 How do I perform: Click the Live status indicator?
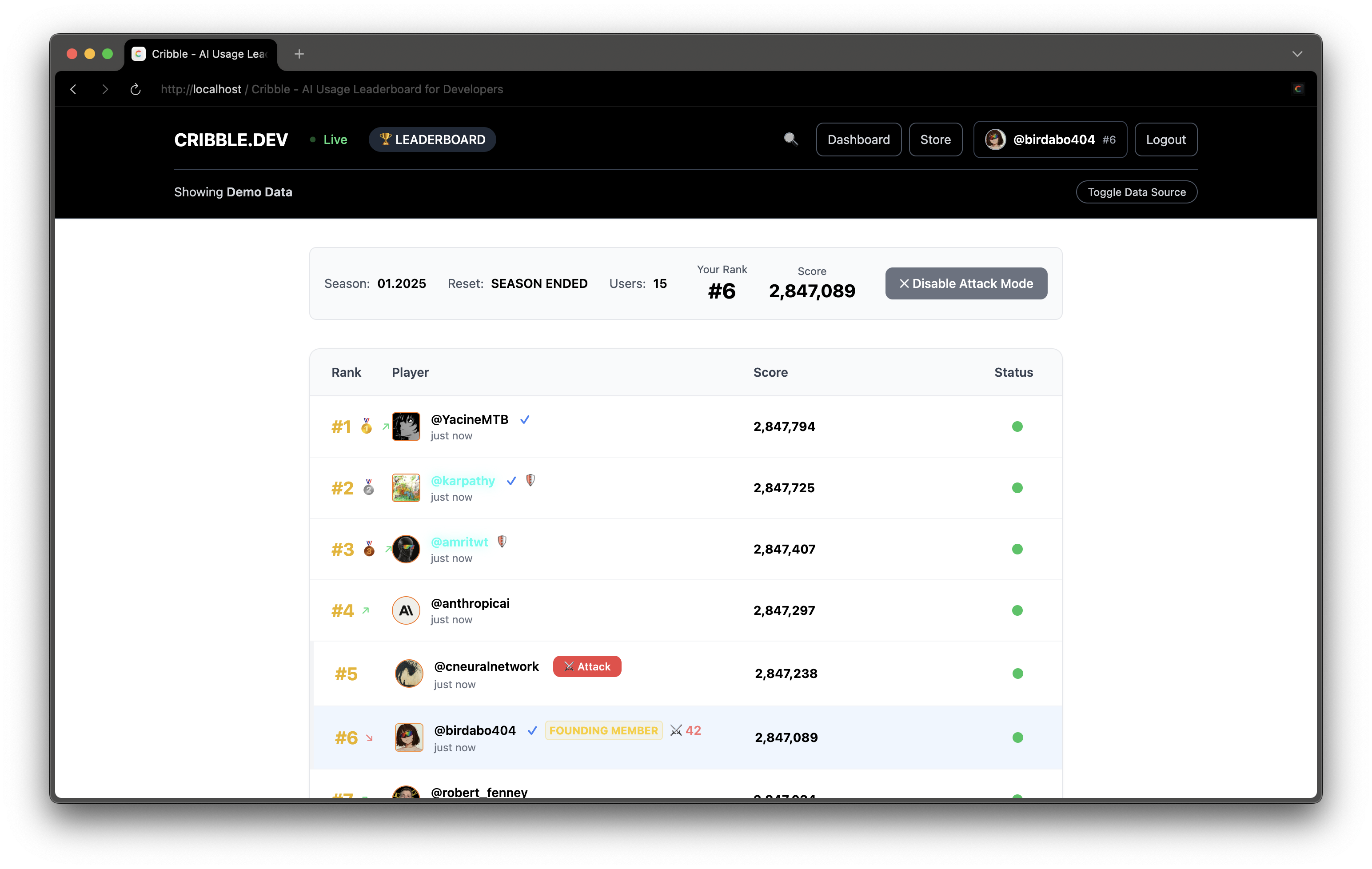(x=329, y=140)
